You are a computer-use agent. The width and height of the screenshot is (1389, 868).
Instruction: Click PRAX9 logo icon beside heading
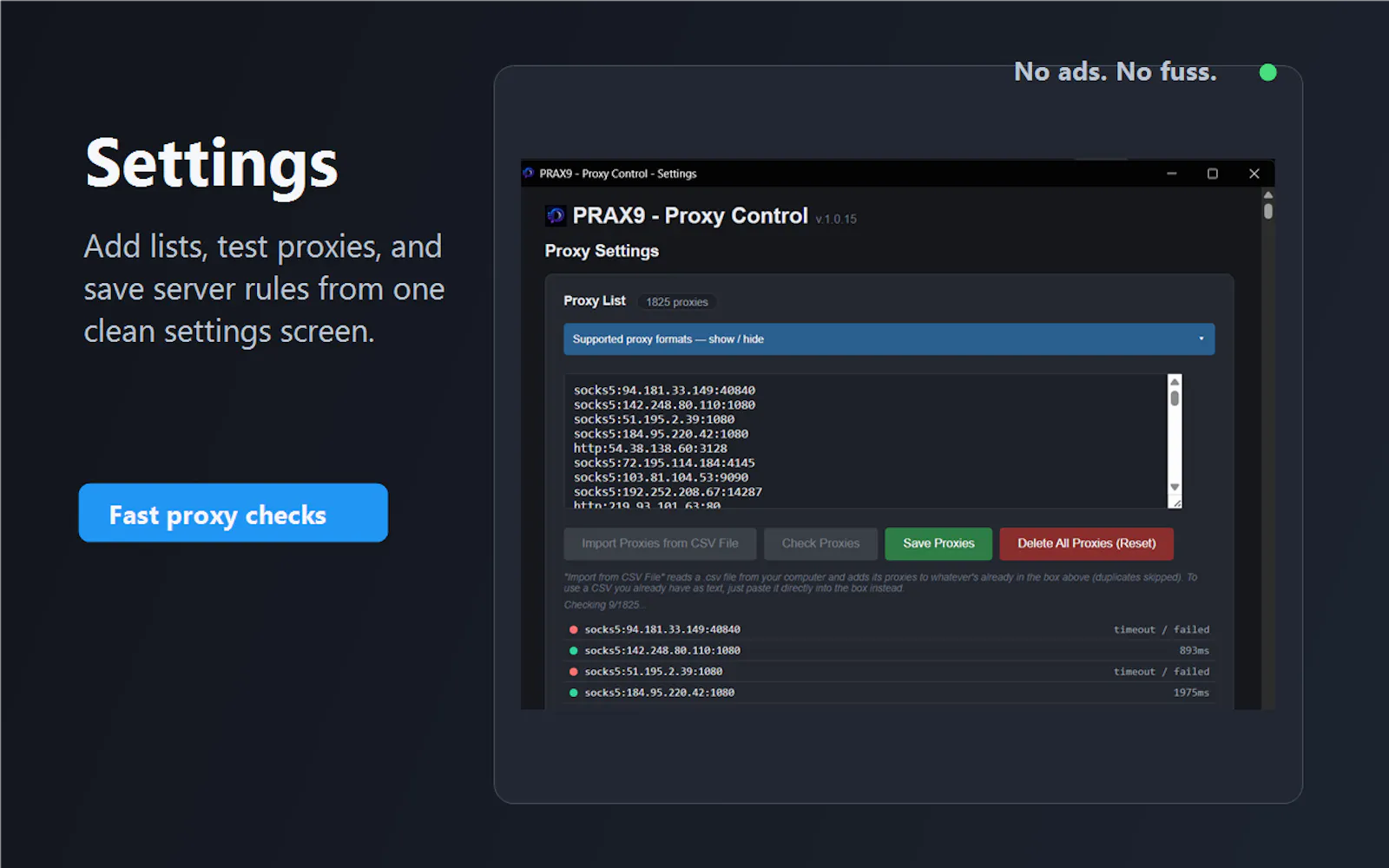(556, 215)
